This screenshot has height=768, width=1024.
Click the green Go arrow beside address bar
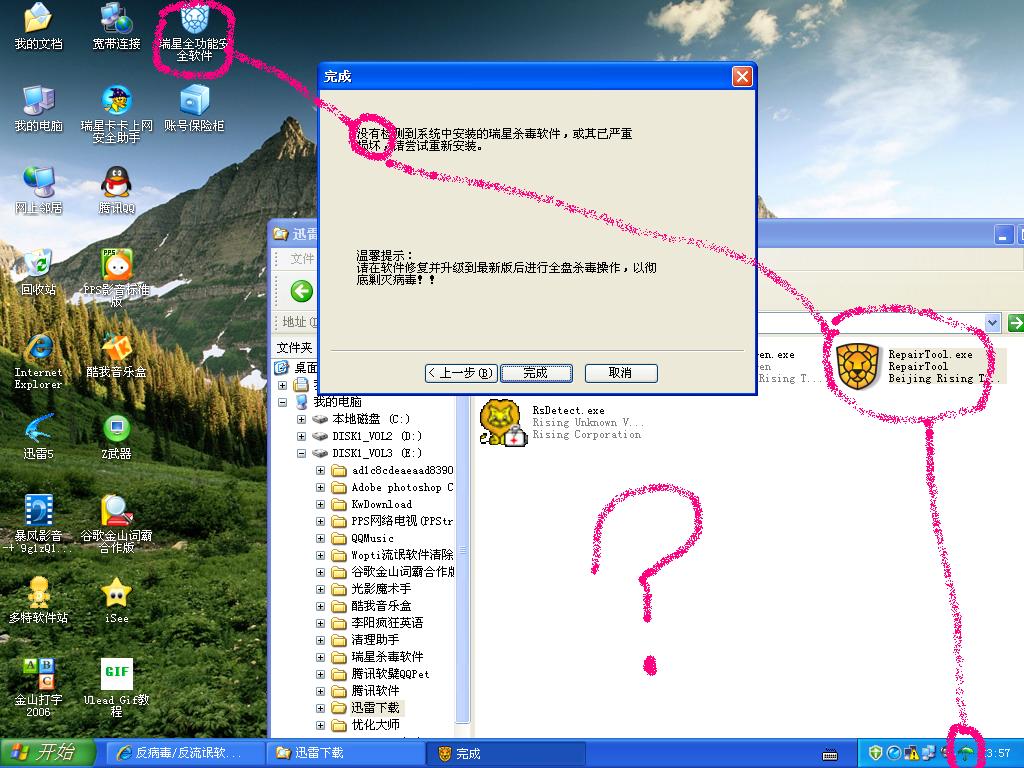pos(1015,323)
